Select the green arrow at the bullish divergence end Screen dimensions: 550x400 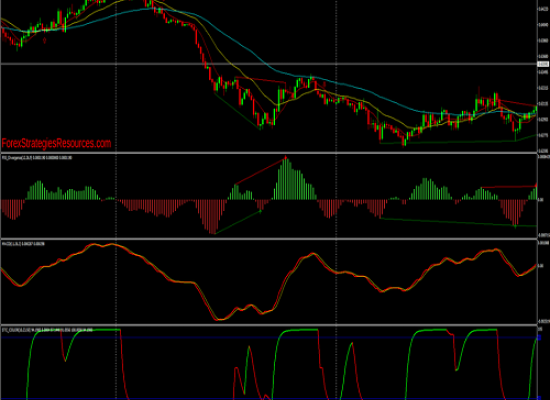(260, 211)
